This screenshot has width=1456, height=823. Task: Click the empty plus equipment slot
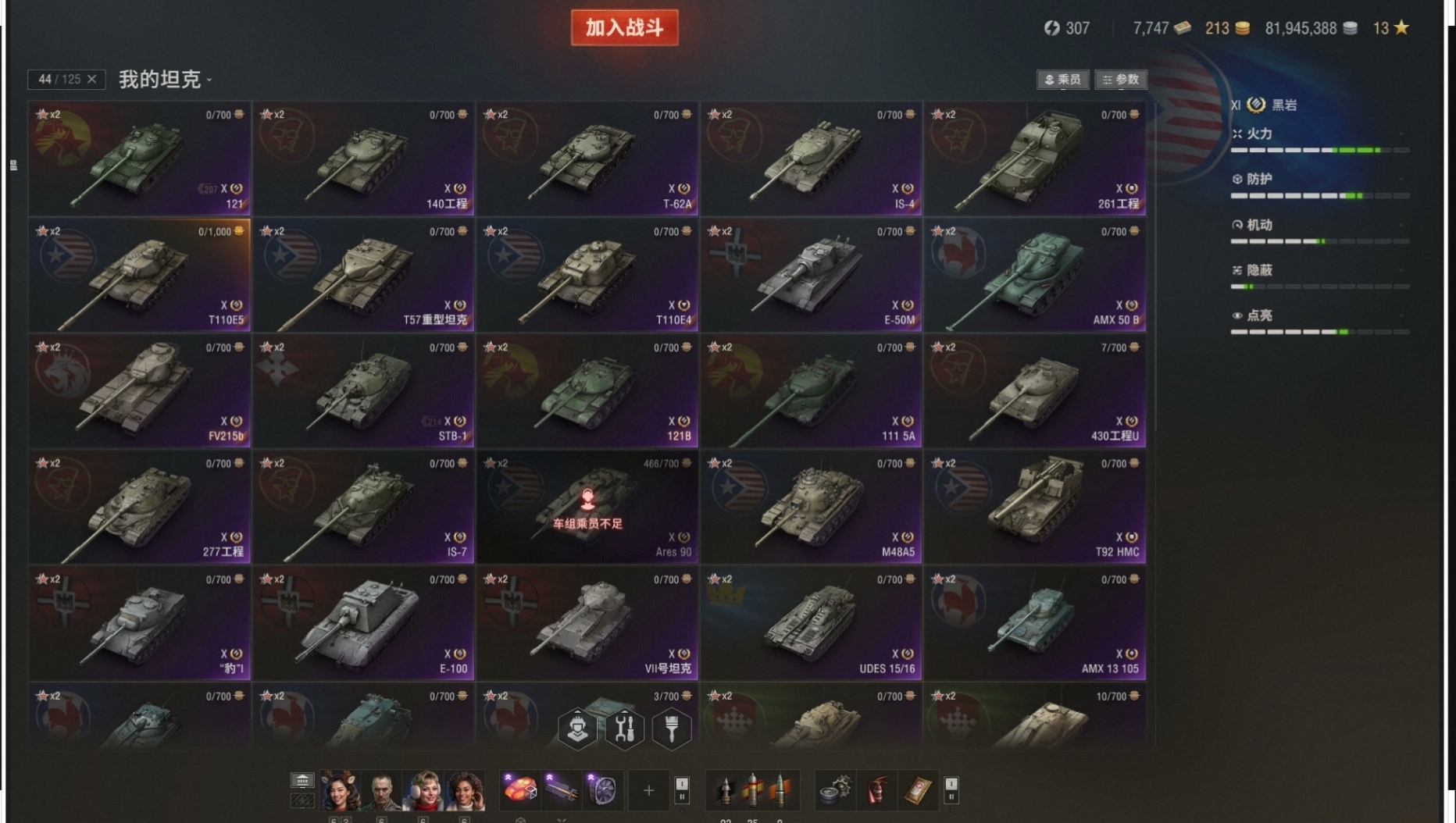(648, 790)
